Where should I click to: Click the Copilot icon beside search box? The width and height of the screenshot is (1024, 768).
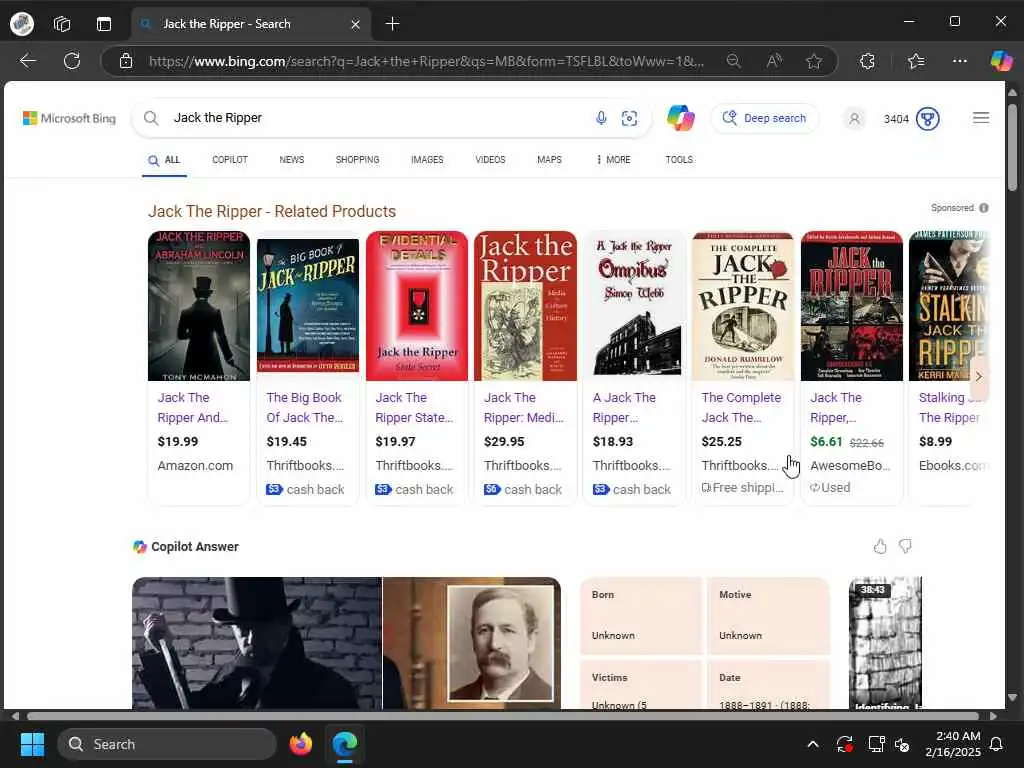point(680,118)
